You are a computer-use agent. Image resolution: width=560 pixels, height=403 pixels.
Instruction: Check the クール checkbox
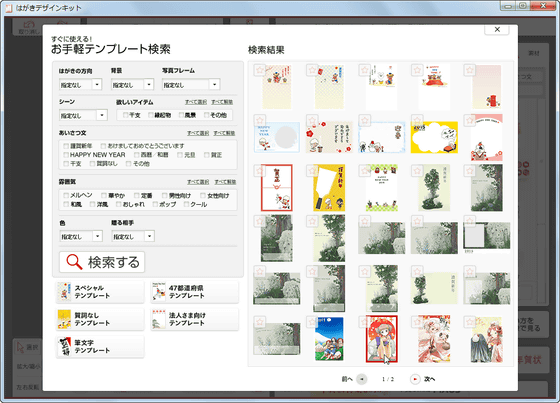(x=186, y=204)
